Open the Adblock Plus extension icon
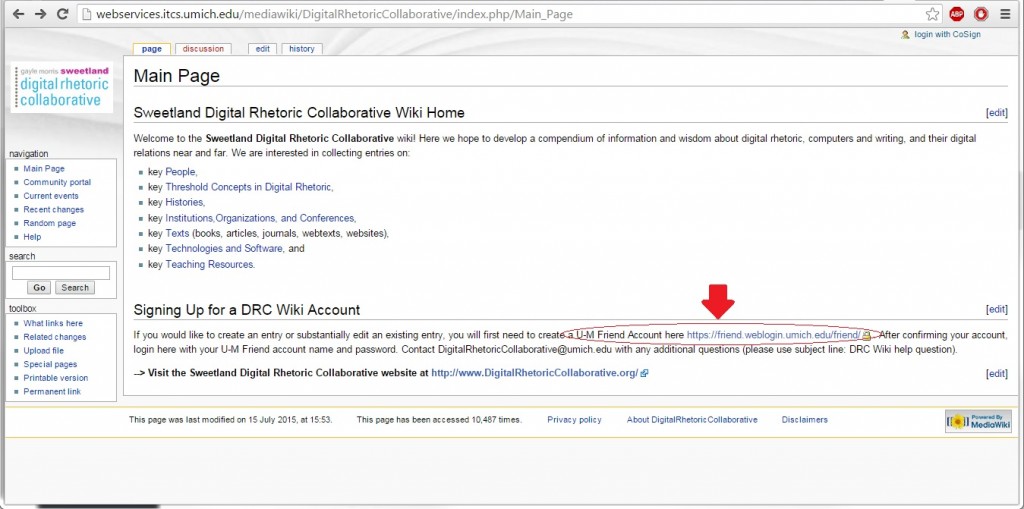 pos(957,14)
